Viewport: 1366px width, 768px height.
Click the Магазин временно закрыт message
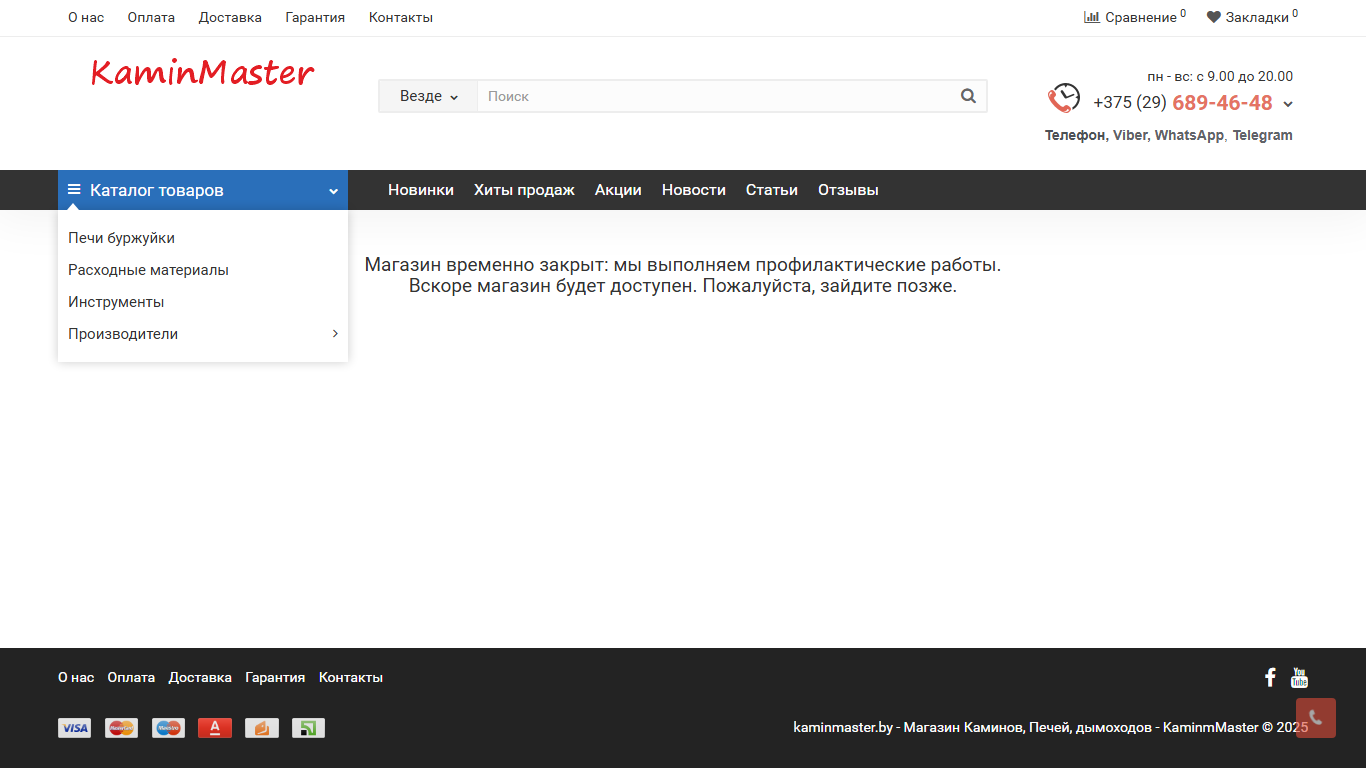(683, 275)
